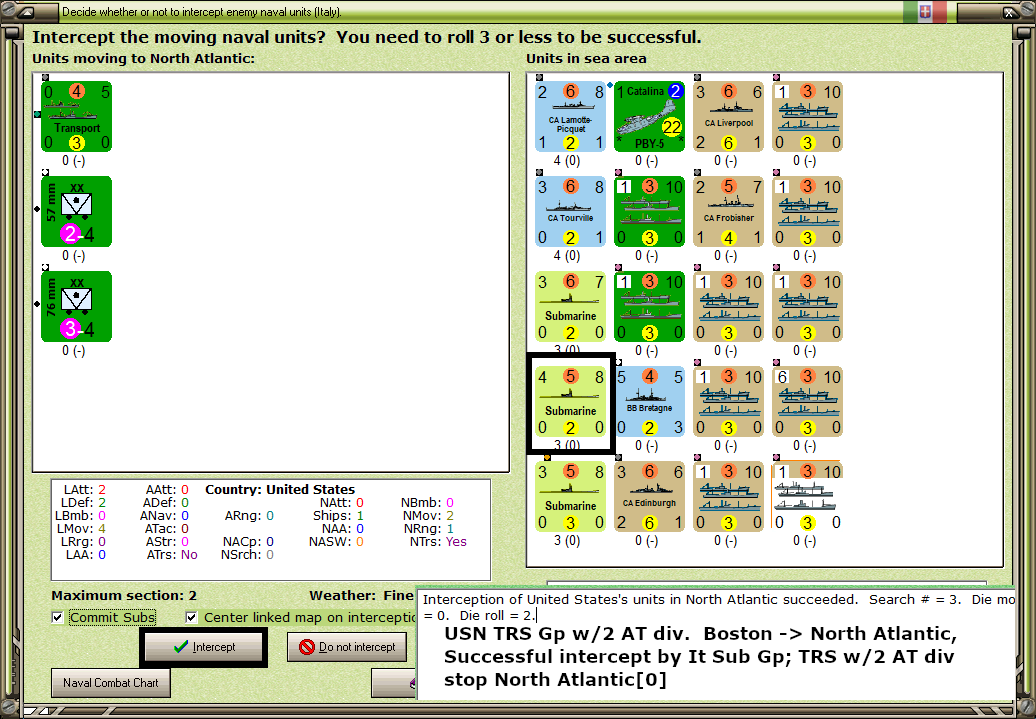Click the CA Frobisher cruiser counter
The height and width of the screenshot is (719, 1036).
point(729,211)
